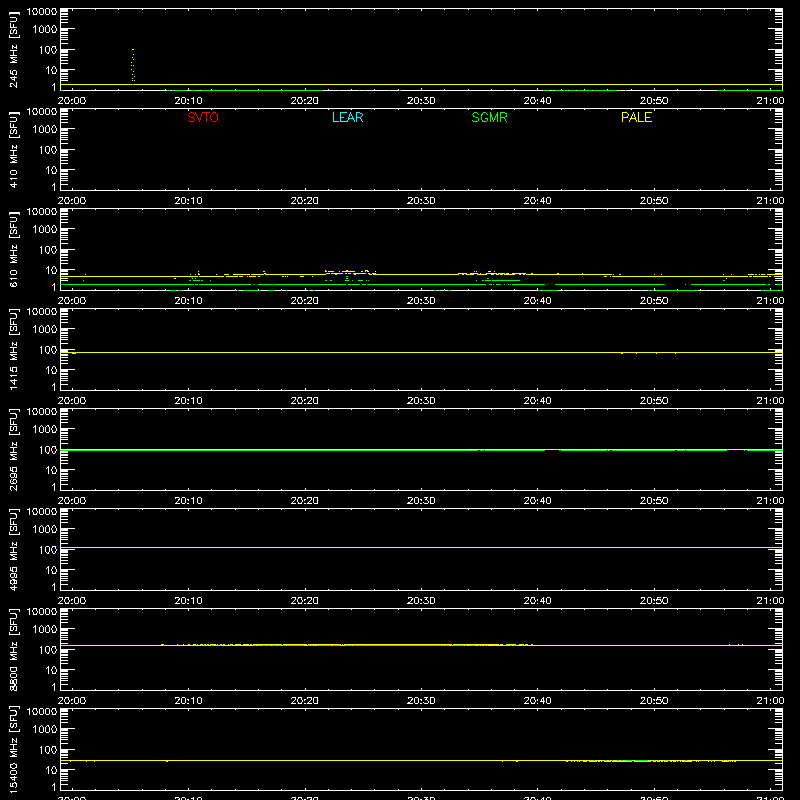Select the 1415 MHz [SFU] axis title

click(13, 349)
